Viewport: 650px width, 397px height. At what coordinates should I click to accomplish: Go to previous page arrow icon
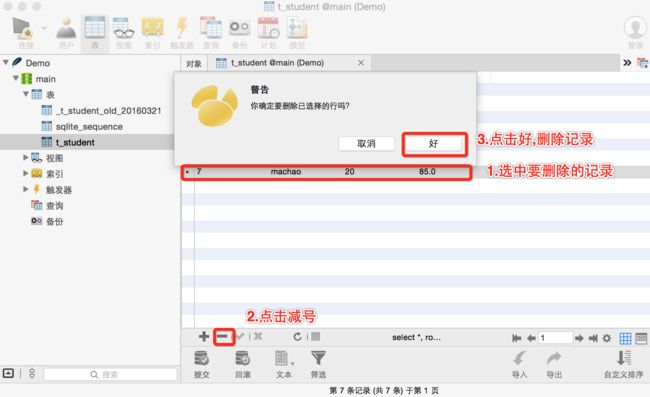click(x=531, y=339)
